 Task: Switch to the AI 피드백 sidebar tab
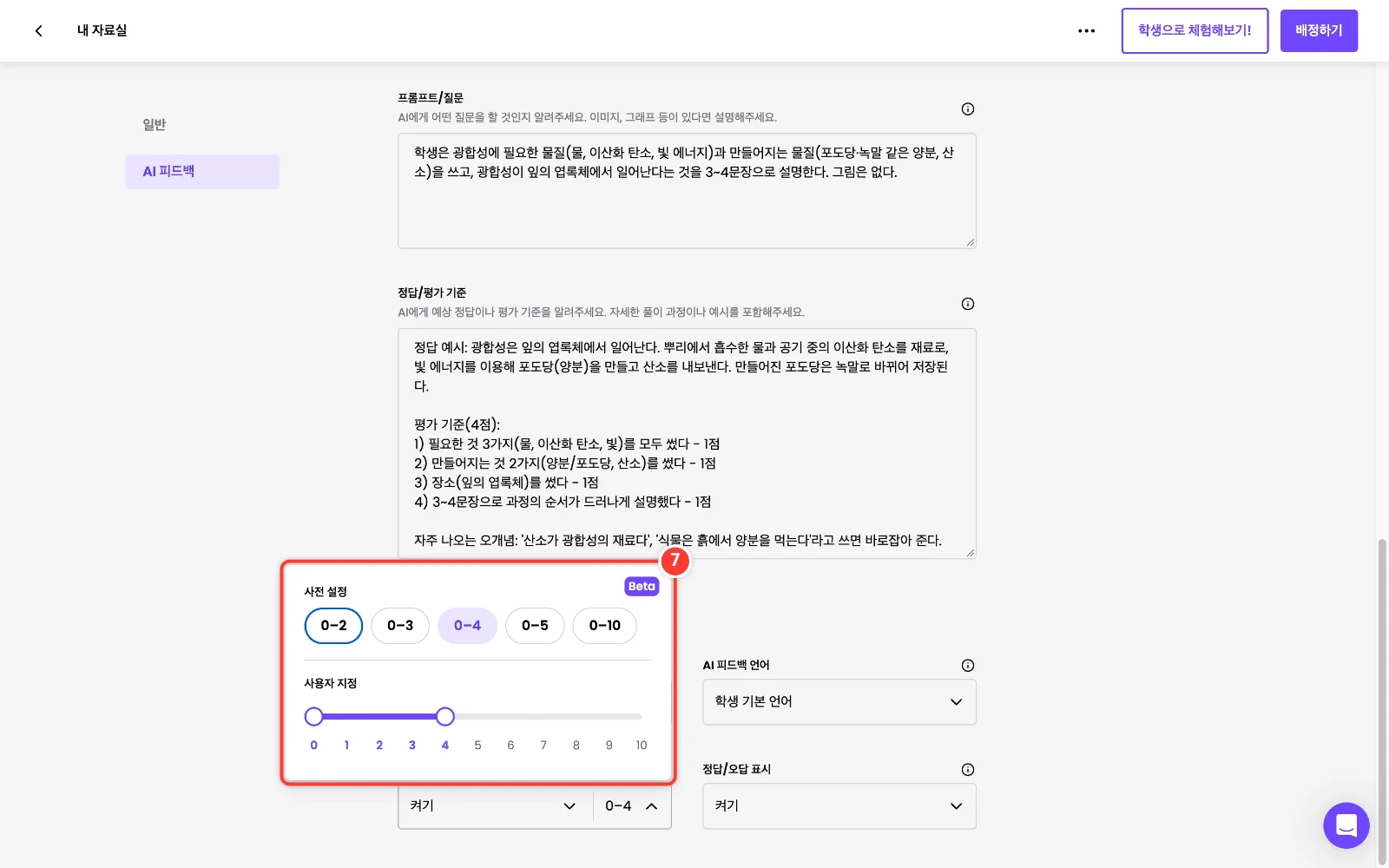202,172
